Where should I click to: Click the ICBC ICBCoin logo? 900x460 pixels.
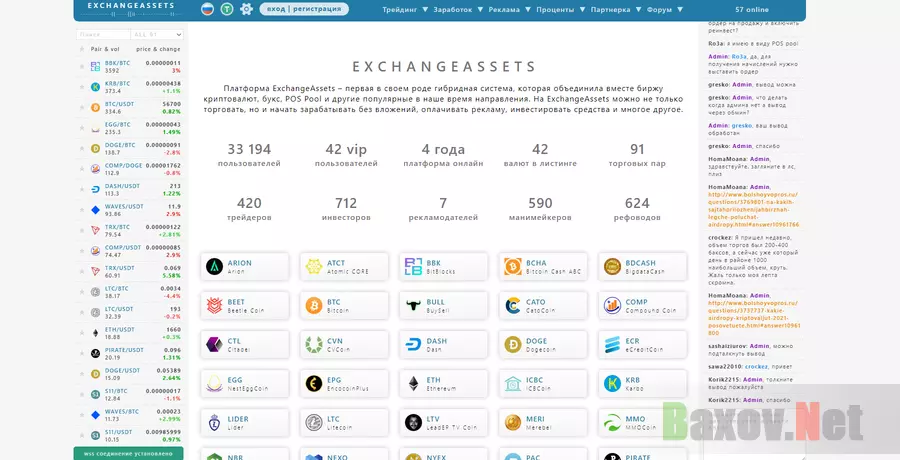pyautogui.click(x=513, y=384)
